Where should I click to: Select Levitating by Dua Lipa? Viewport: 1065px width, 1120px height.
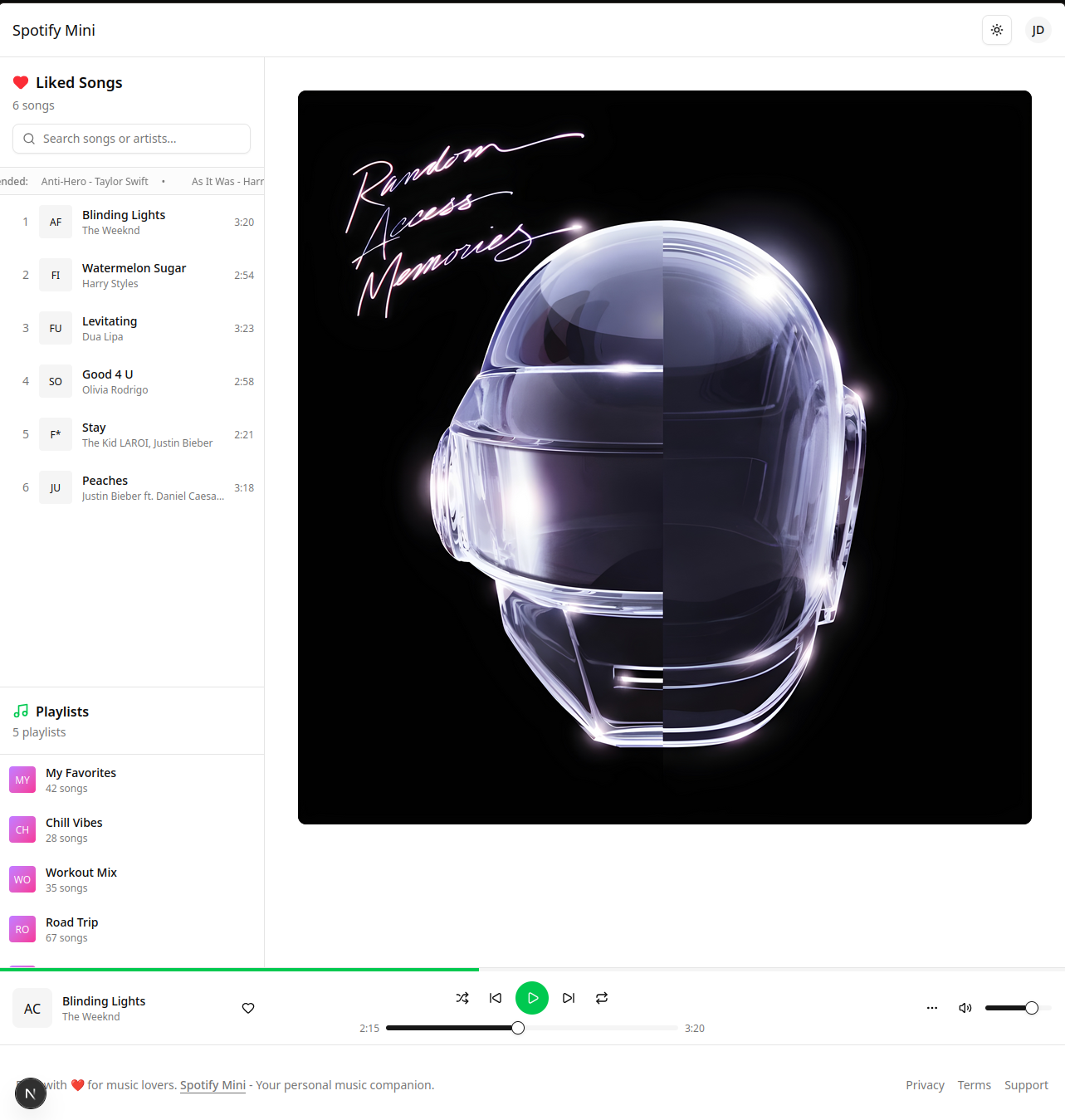tap(132, 328)
